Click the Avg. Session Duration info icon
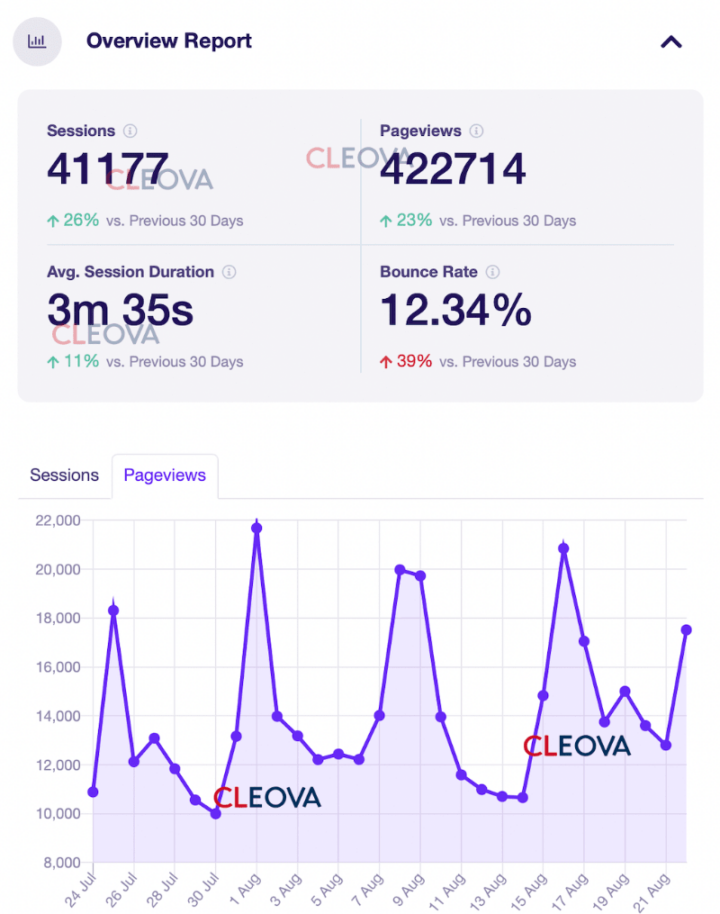 (x=229, y=272)
